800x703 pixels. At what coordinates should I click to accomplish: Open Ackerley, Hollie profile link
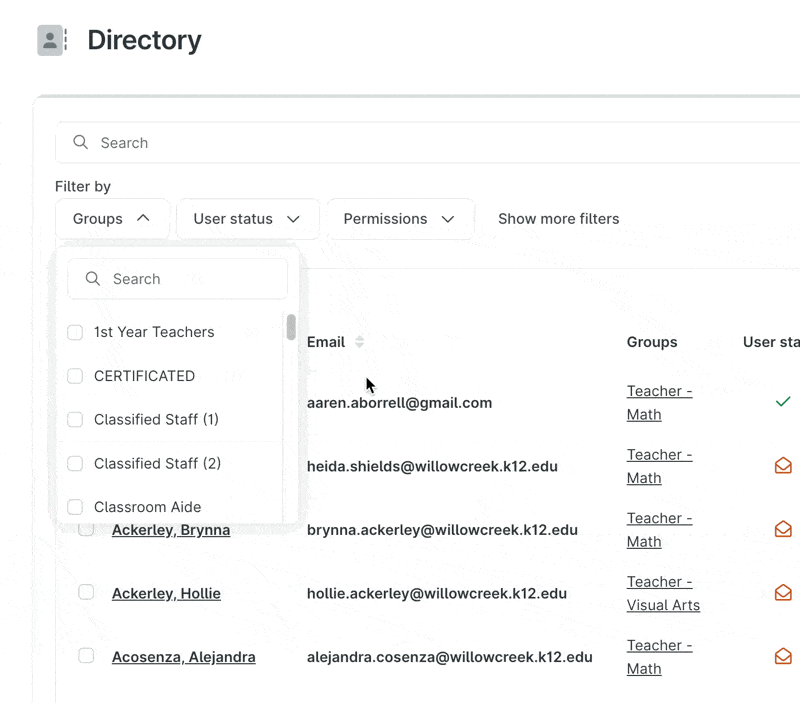coord(166,593)
